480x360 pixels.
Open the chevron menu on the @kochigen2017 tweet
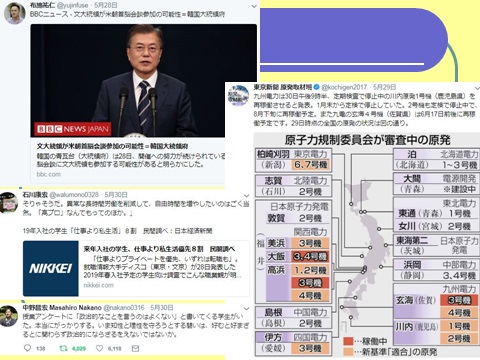pyautogui.click(x=477, y=89)
